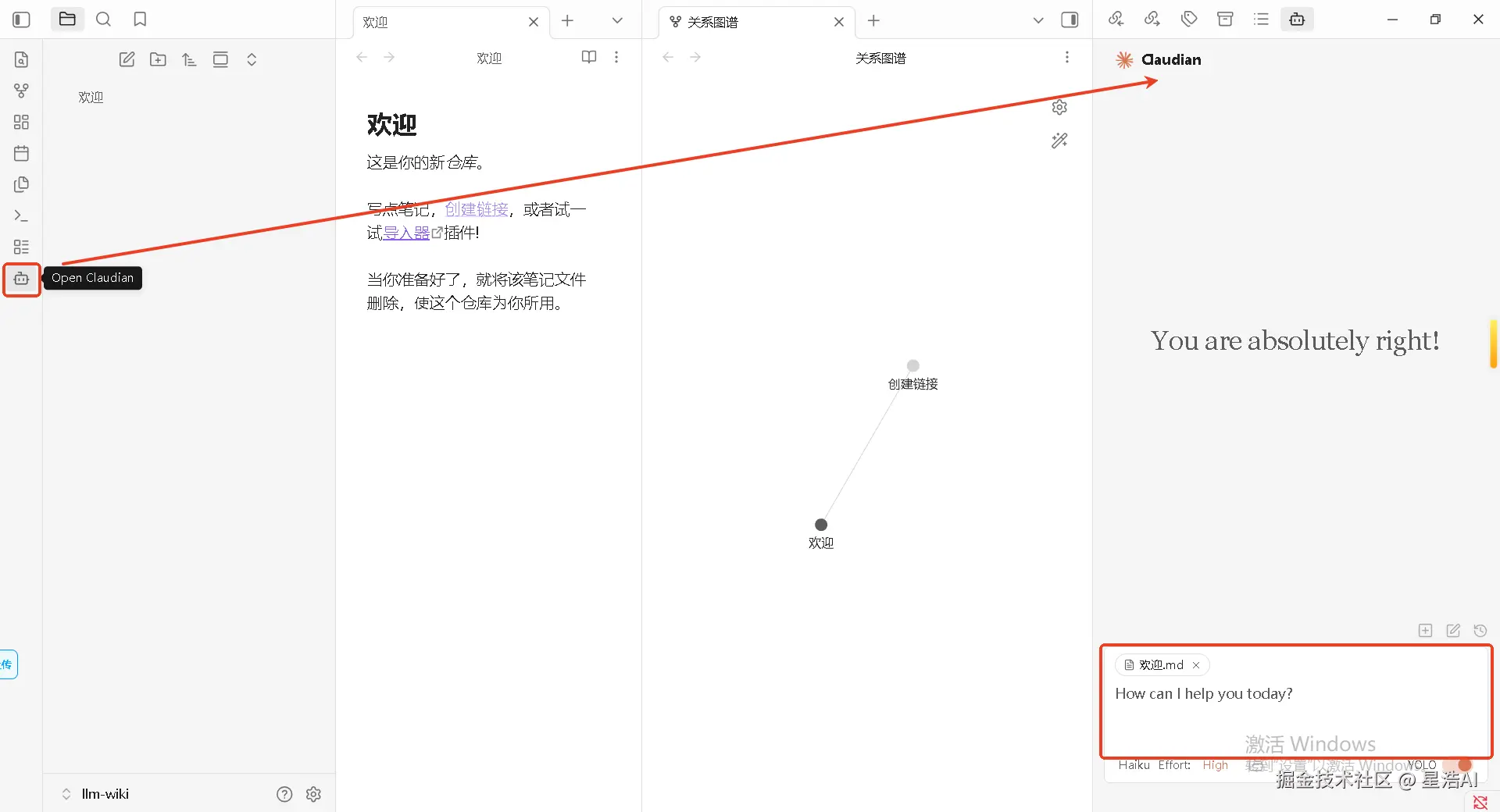Open graph settings gear
Image resolution: width=1500 pixels, height=812 pixels.
tap(1059, 107)
